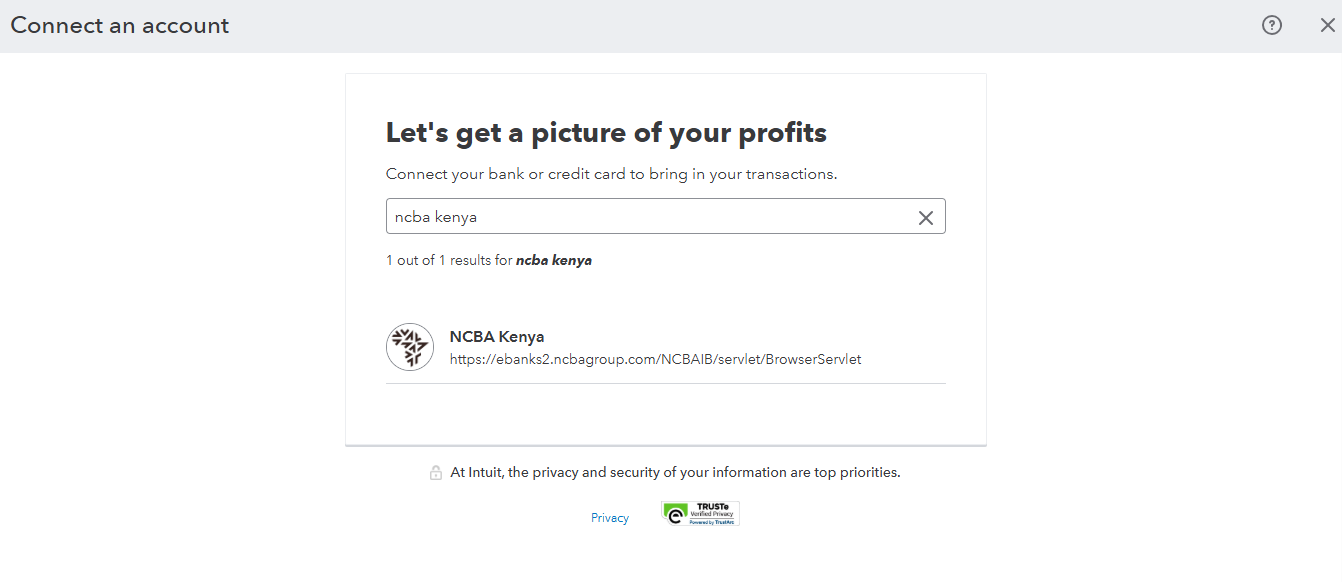Click the Intuit privacy and security statement
Screen dimensions: 1342x582
pyautogui.click(x=675, y=472)
